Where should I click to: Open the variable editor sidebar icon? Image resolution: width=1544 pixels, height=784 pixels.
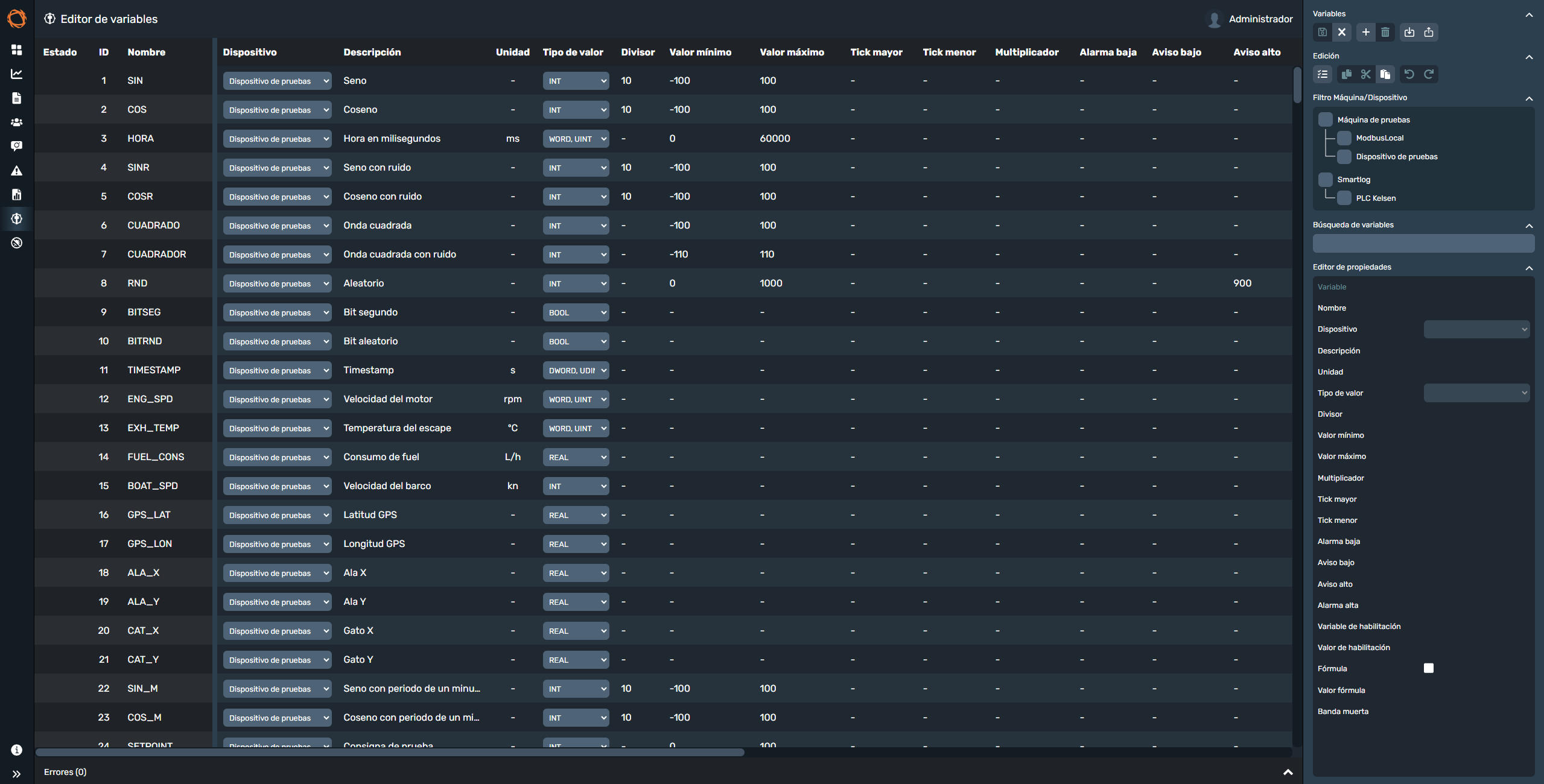point(16,218)
